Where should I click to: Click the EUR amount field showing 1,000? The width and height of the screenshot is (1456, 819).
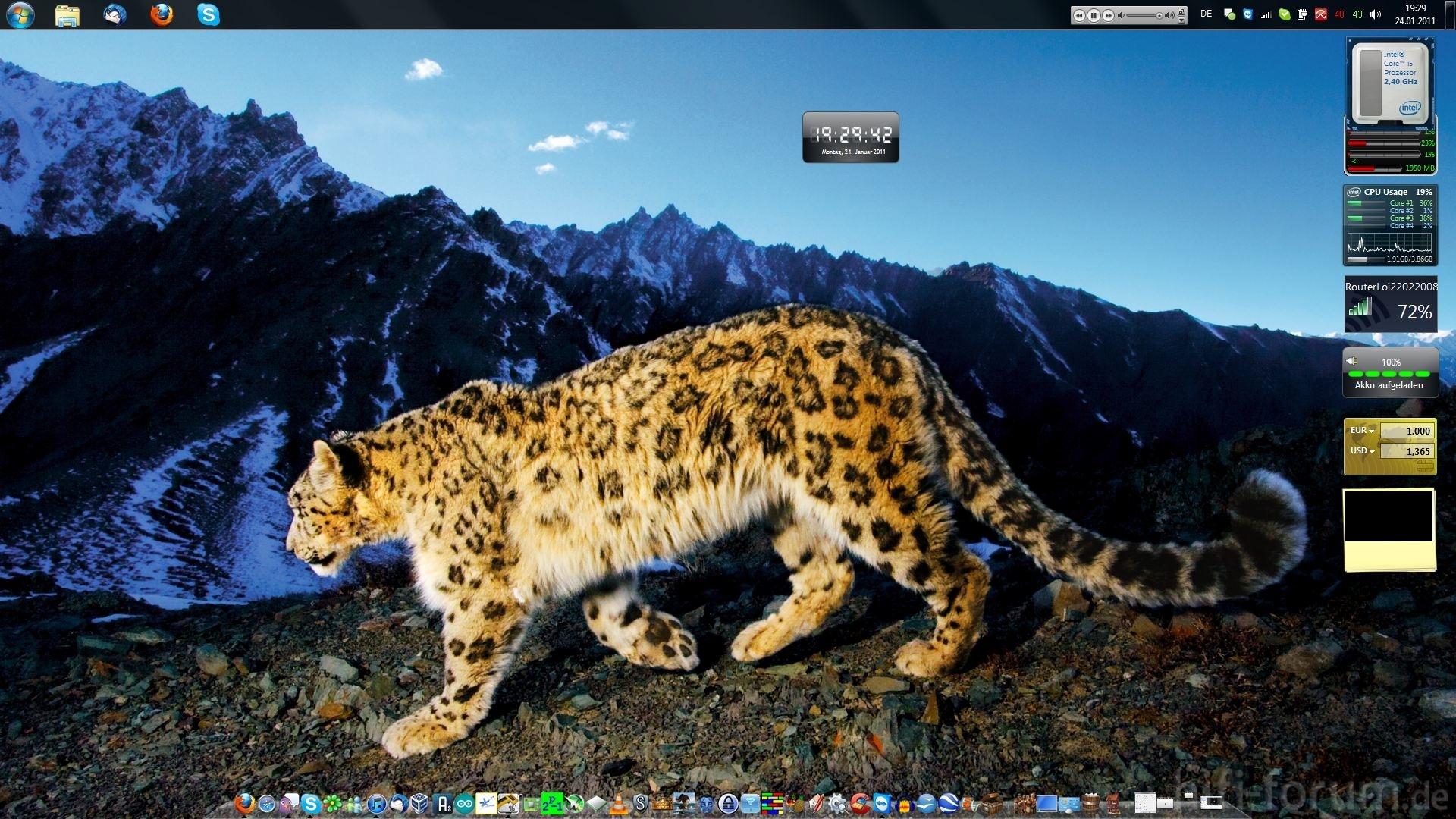pyautogui.click(x=1407, y=431)
